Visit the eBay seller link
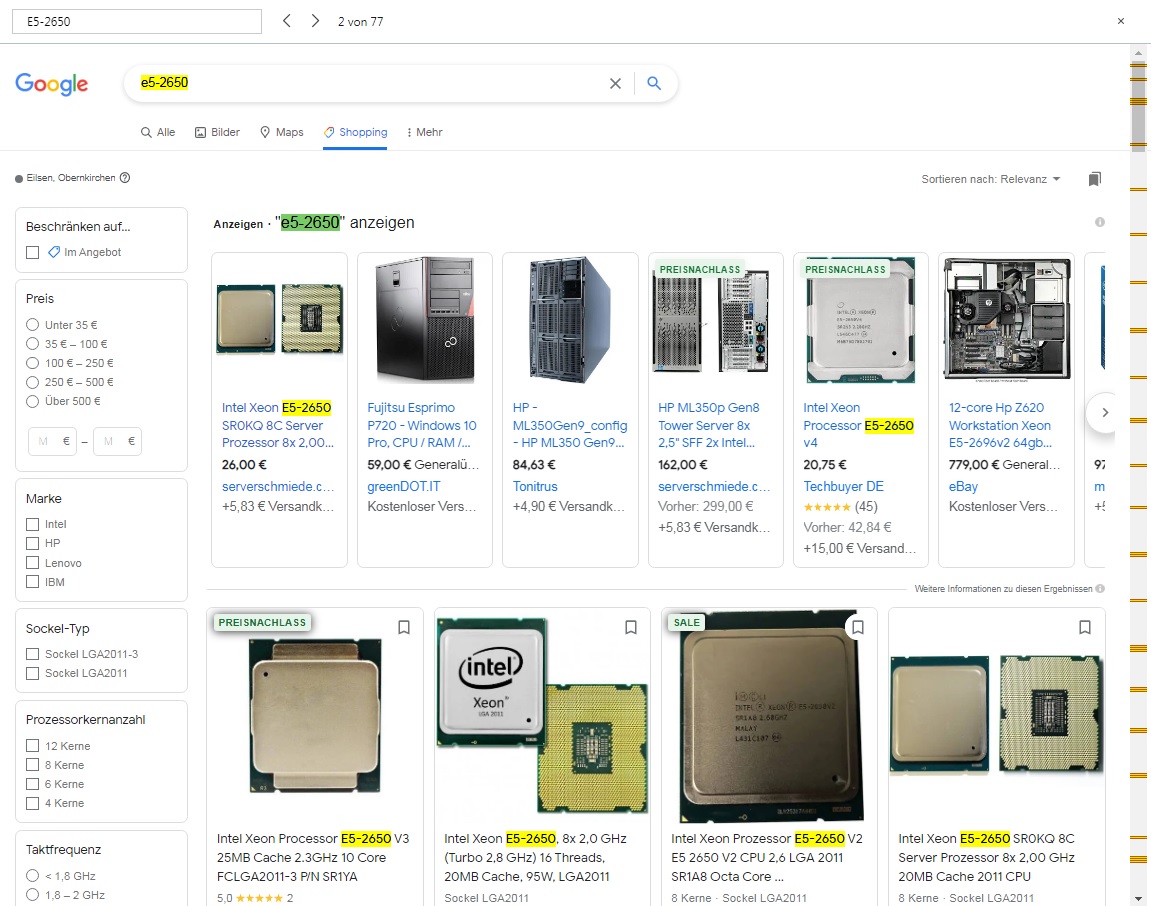 coord(963,486)
